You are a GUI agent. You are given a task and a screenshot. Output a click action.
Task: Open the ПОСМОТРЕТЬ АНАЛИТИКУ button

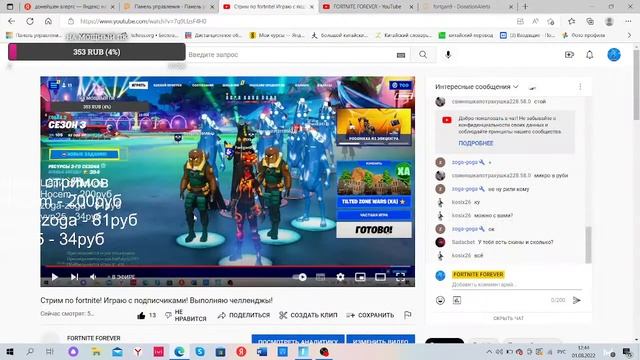point(298,340)
